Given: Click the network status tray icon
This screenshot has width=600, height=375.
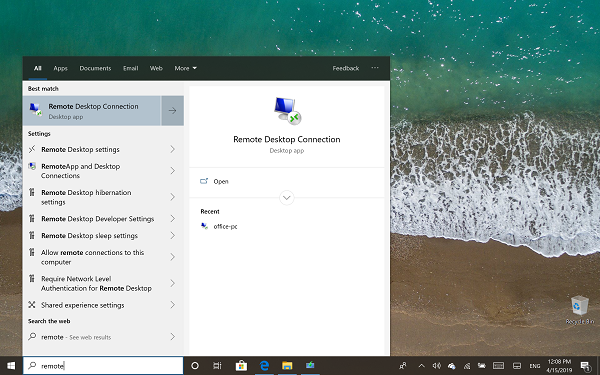Looking at the screenshot, I should tap(467, 366).
